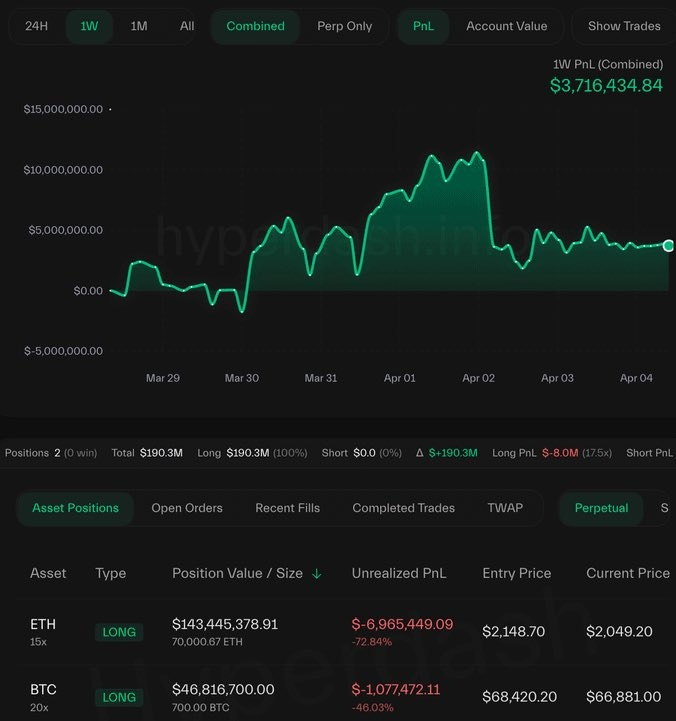The image size is (676, 721).
Task: Click the Long $190.3M (100%) summary
Action: click(x=252, y=453)
